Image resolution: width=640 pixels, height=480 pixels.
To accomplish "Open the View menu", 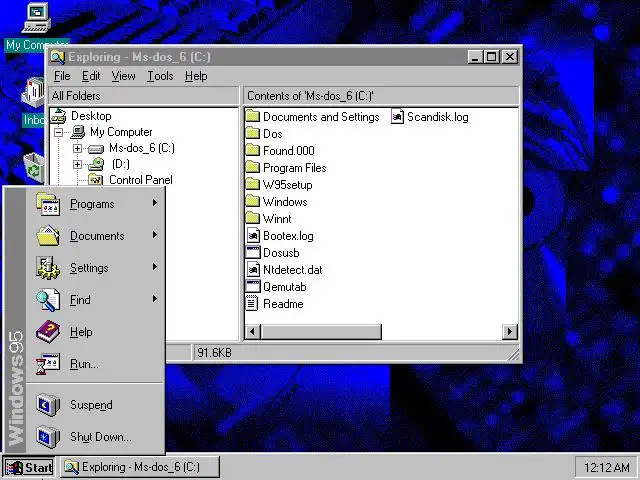I will (124, 76).
